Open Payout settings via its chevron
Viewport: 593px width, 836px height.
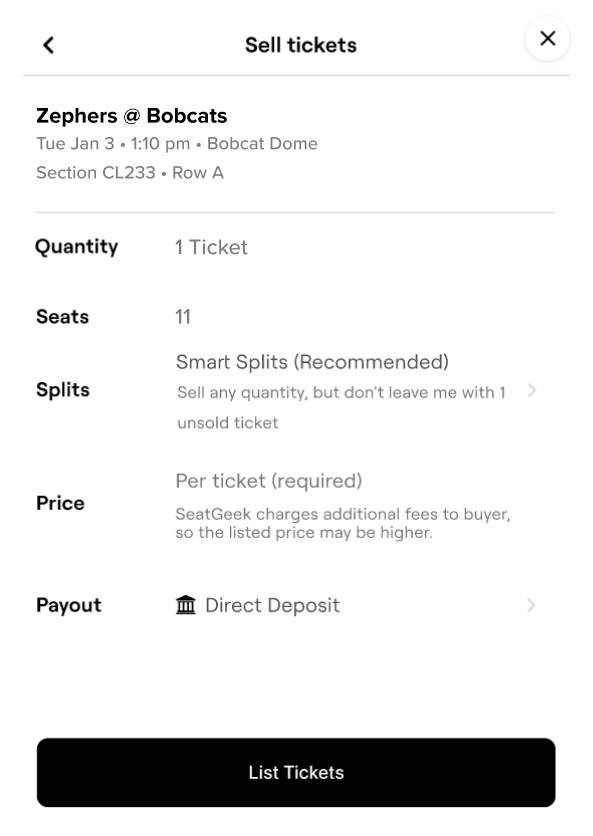531,605
